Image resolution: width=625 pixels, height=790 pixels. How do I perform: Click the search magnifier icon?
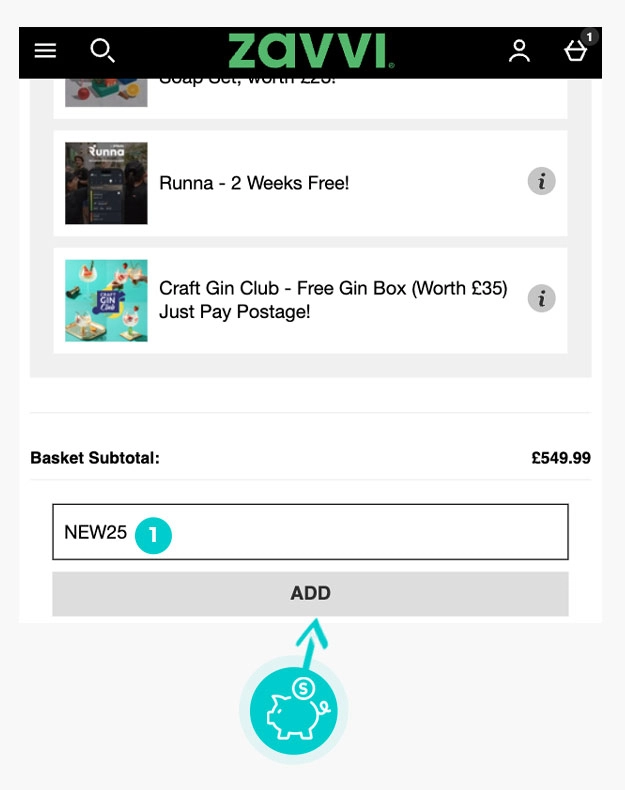tap(102, 50)
